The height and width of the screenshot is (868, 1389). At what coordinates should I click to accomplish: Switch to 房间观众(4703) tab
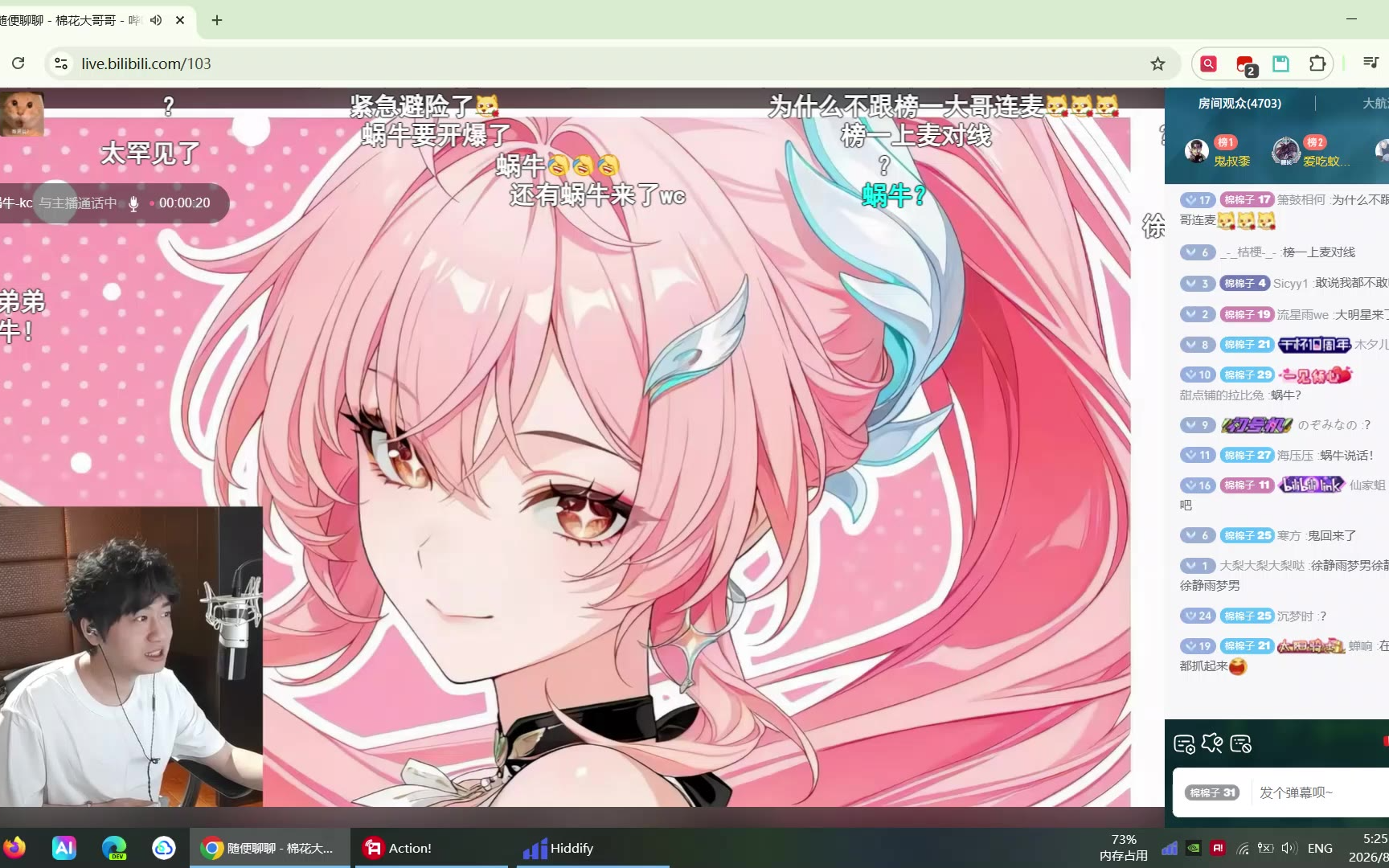pyautogui.click(x=1239, y=104)
